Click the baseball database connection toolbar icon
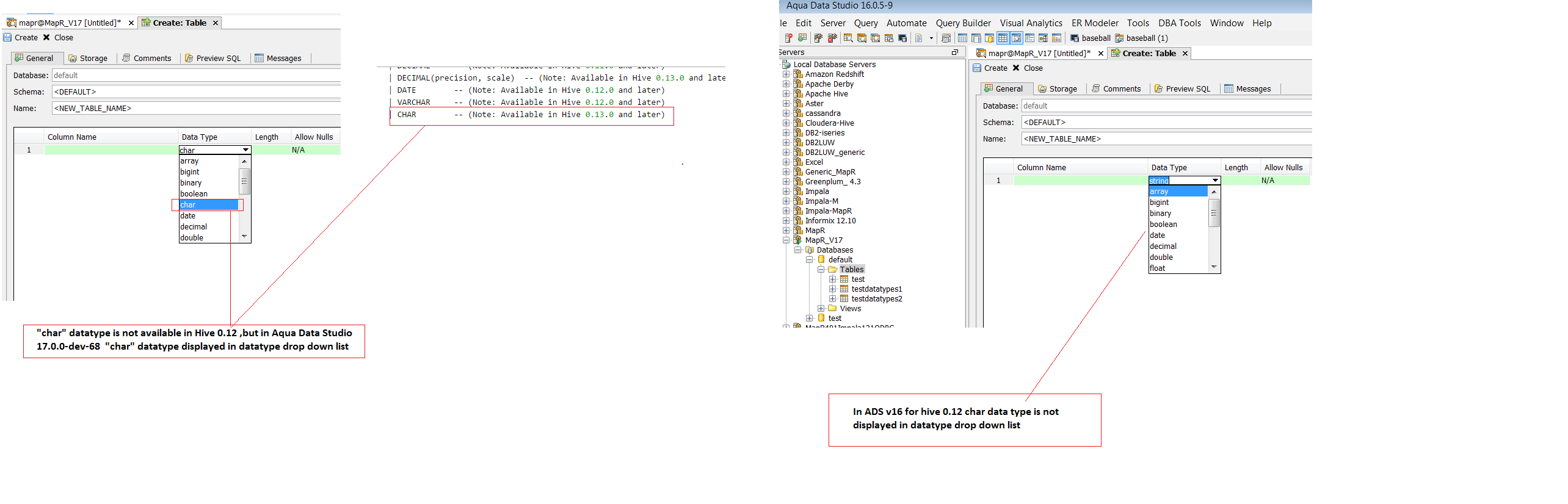 click(x=1075, y=38)
